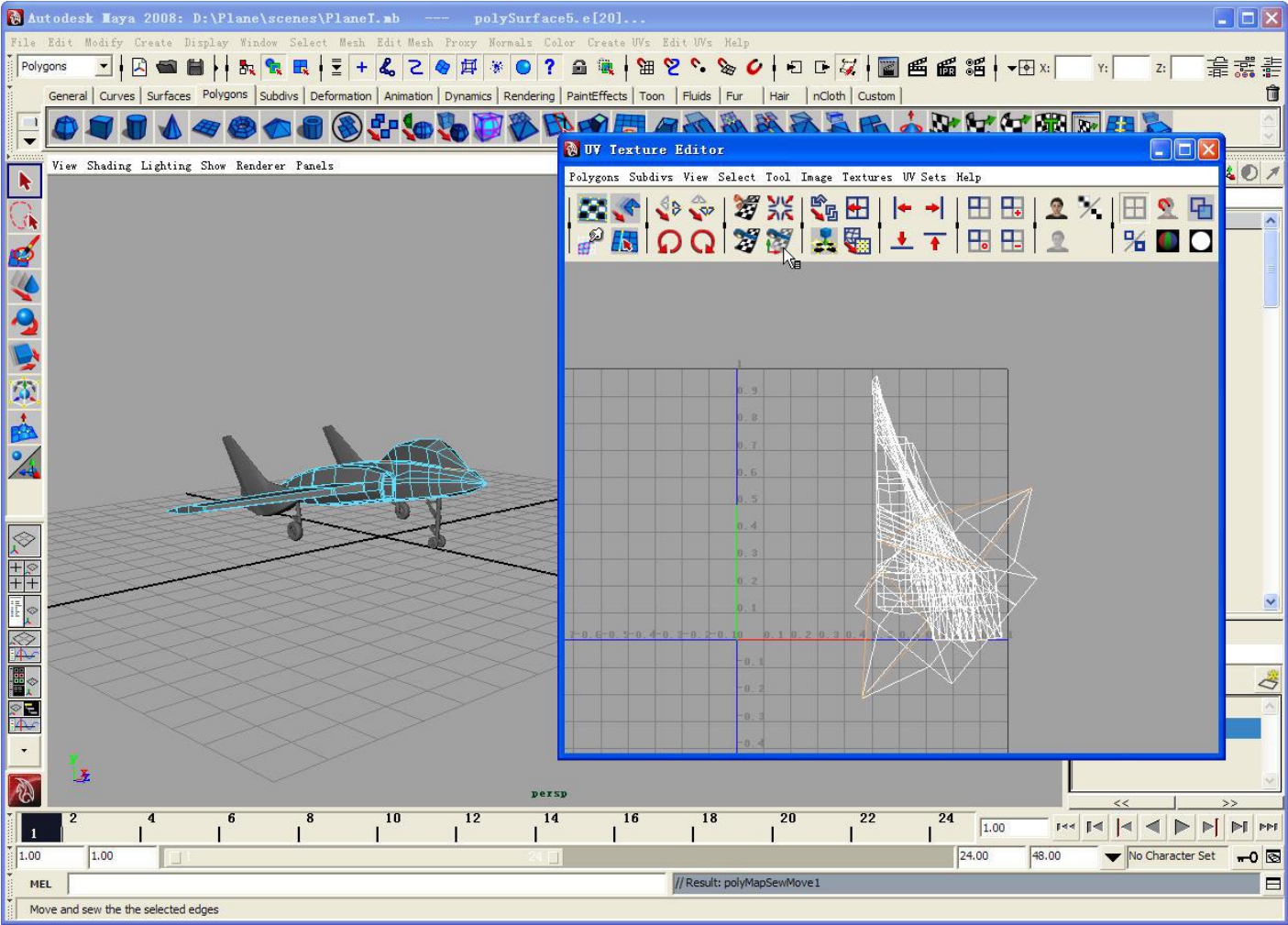This screenshot has width=1288, height=925.
Task: Create a polygon cube from the shelf
Action: 101,127
